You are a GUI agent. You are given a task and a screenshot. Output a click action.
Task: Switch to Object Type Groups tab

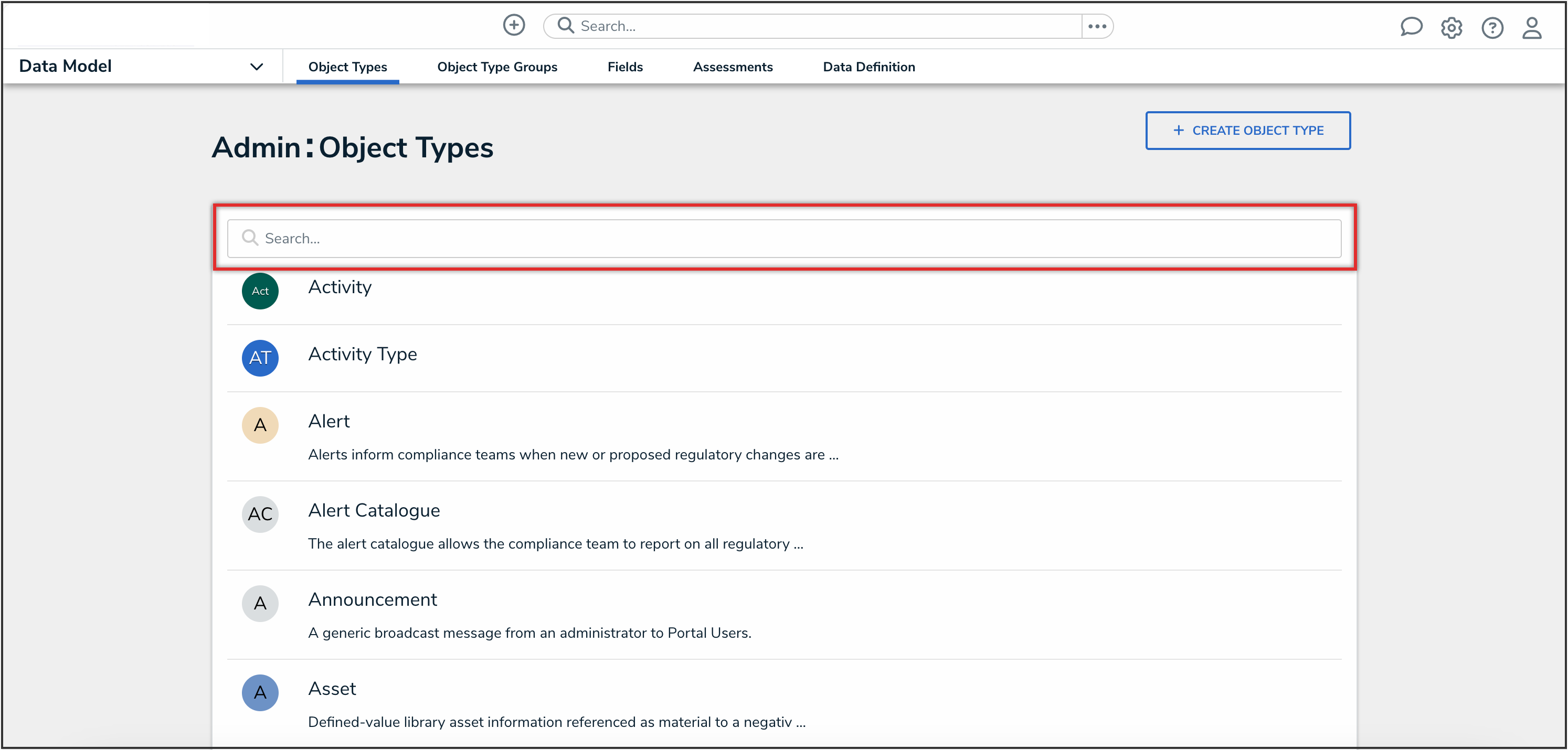click(497, 67)
